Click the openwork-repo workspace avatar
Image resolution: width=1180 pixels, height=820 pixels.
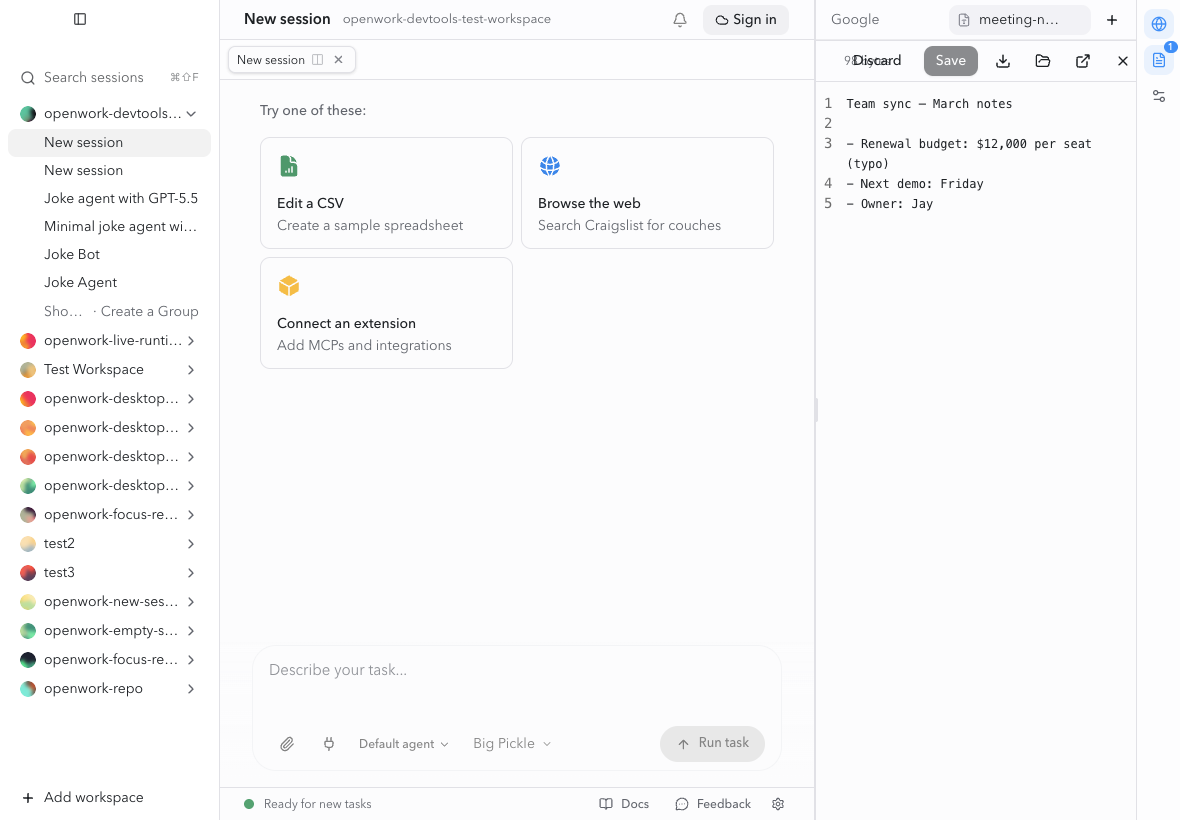click(28, 689)
